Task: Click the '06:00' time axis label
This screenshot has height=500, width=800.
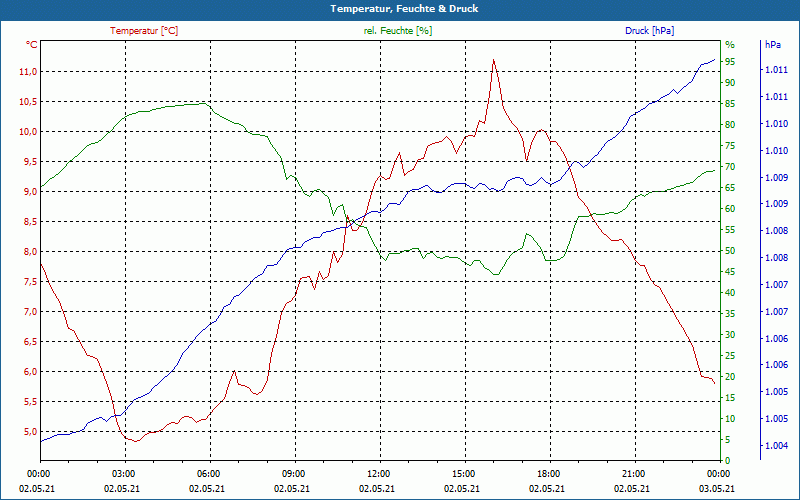Action: [x=207, y=474]
